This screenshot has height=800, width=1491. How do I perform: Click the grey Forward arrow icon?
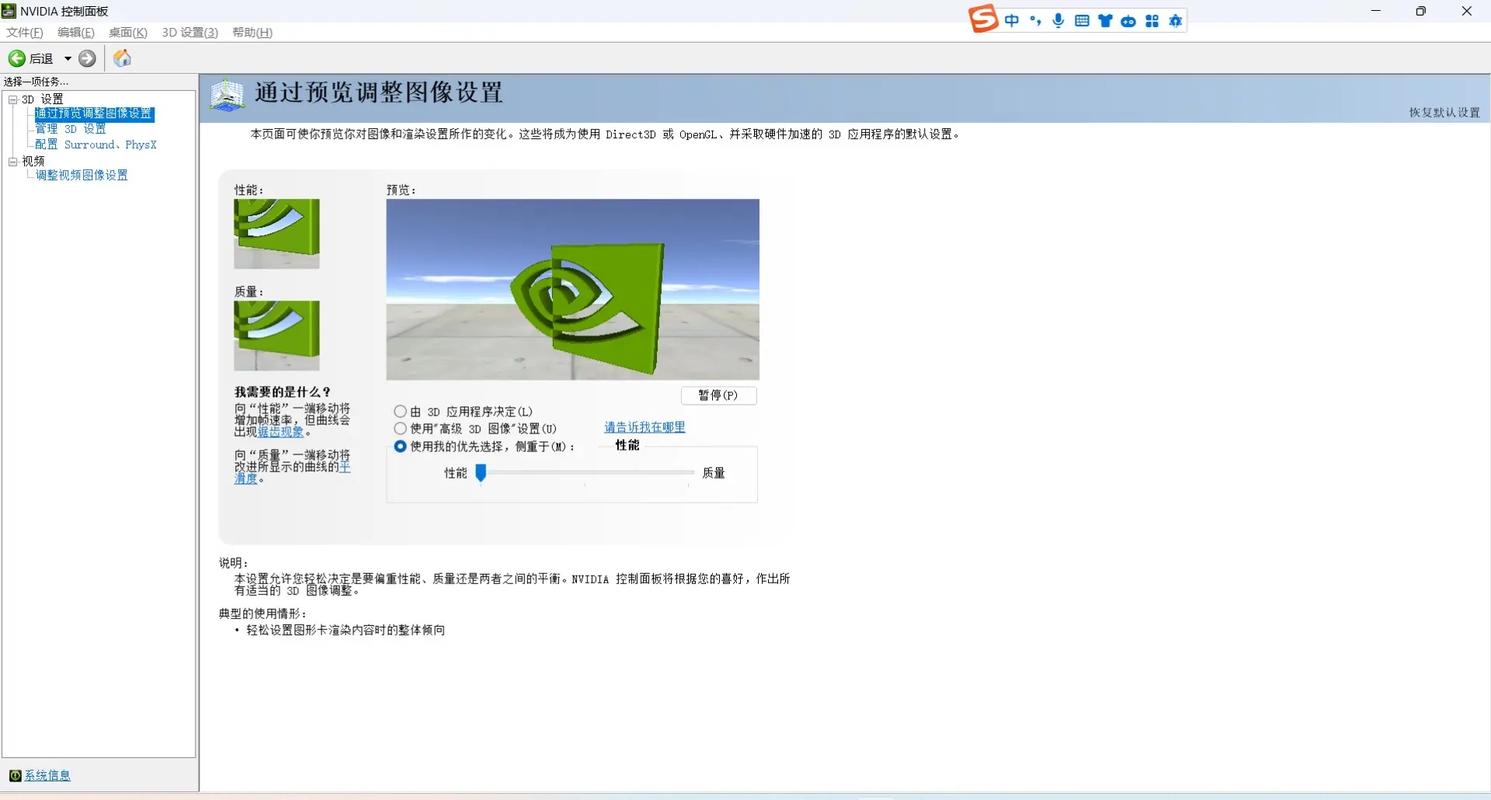pyautogui.click(x=87, y=58)
